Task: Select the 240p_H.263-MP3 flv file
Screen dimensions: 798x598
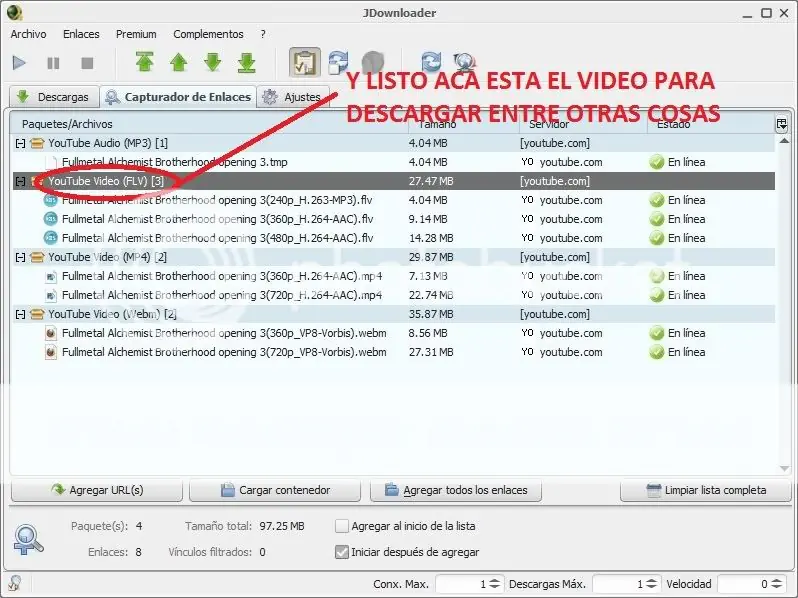Action: click(x=393, y=201)
